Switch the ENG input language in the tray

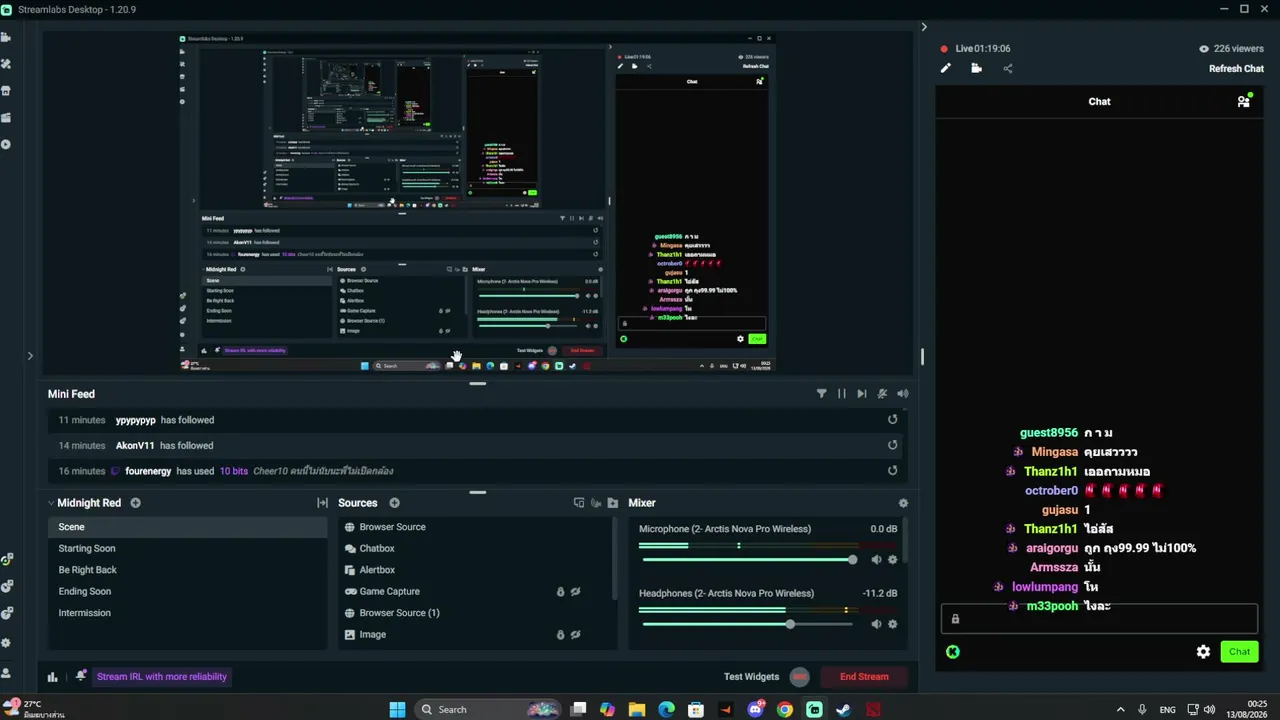(x=1167, y=710)
